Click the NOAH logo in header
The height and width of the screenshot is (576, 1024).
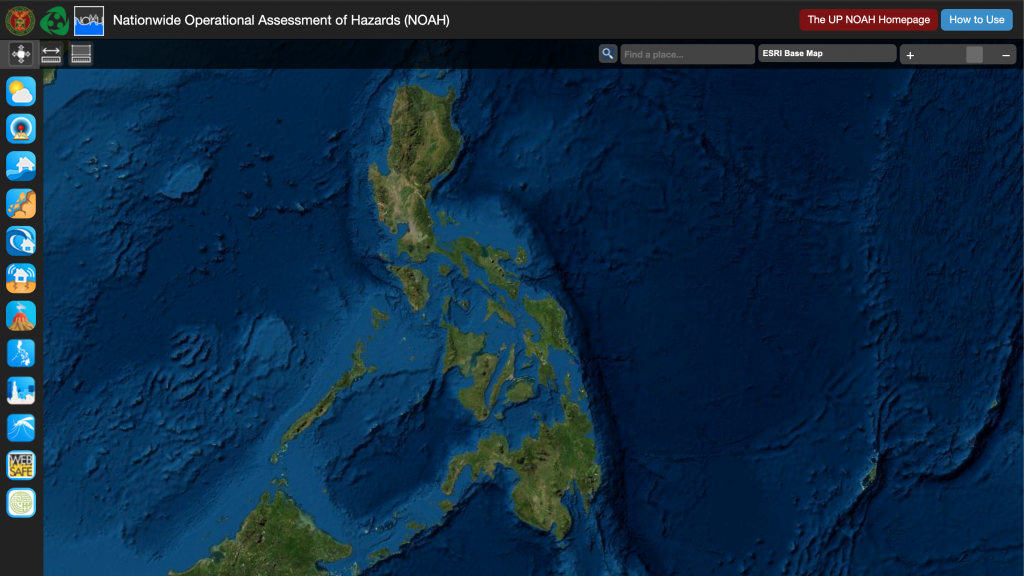(89, 20)
